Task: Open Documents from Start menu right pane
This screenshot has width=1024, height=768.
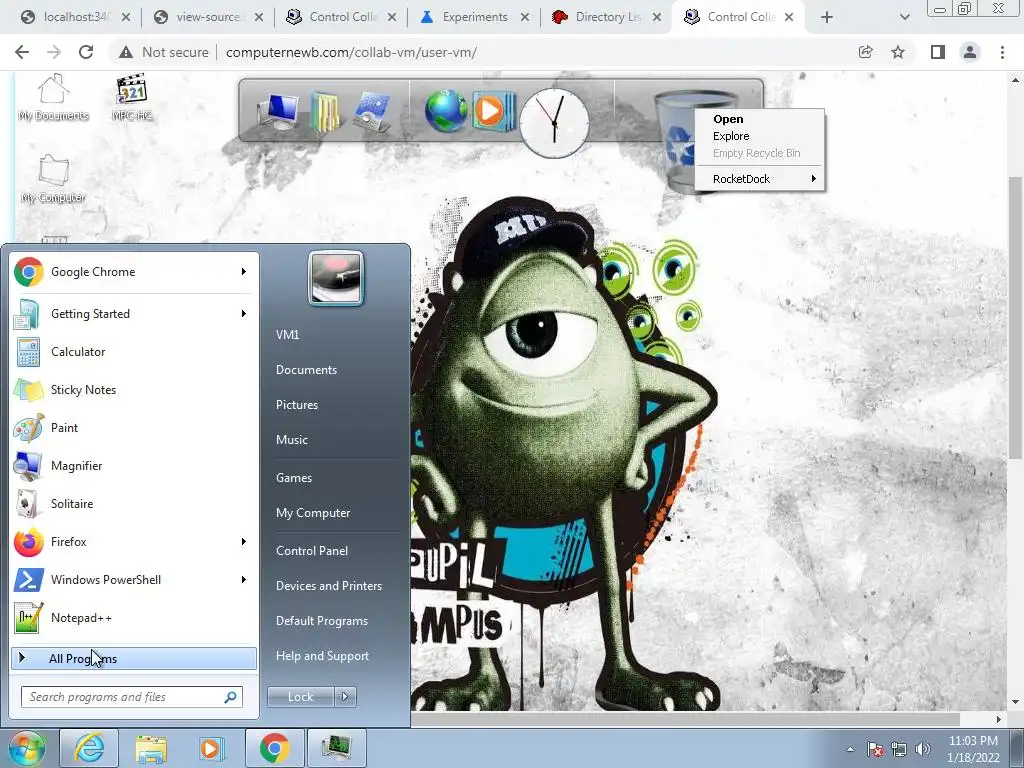Action: tap(306, 370)
